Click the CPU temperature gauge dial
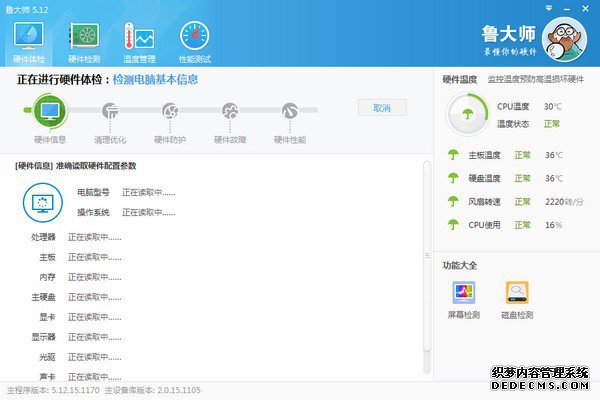 tap(467, 114)
